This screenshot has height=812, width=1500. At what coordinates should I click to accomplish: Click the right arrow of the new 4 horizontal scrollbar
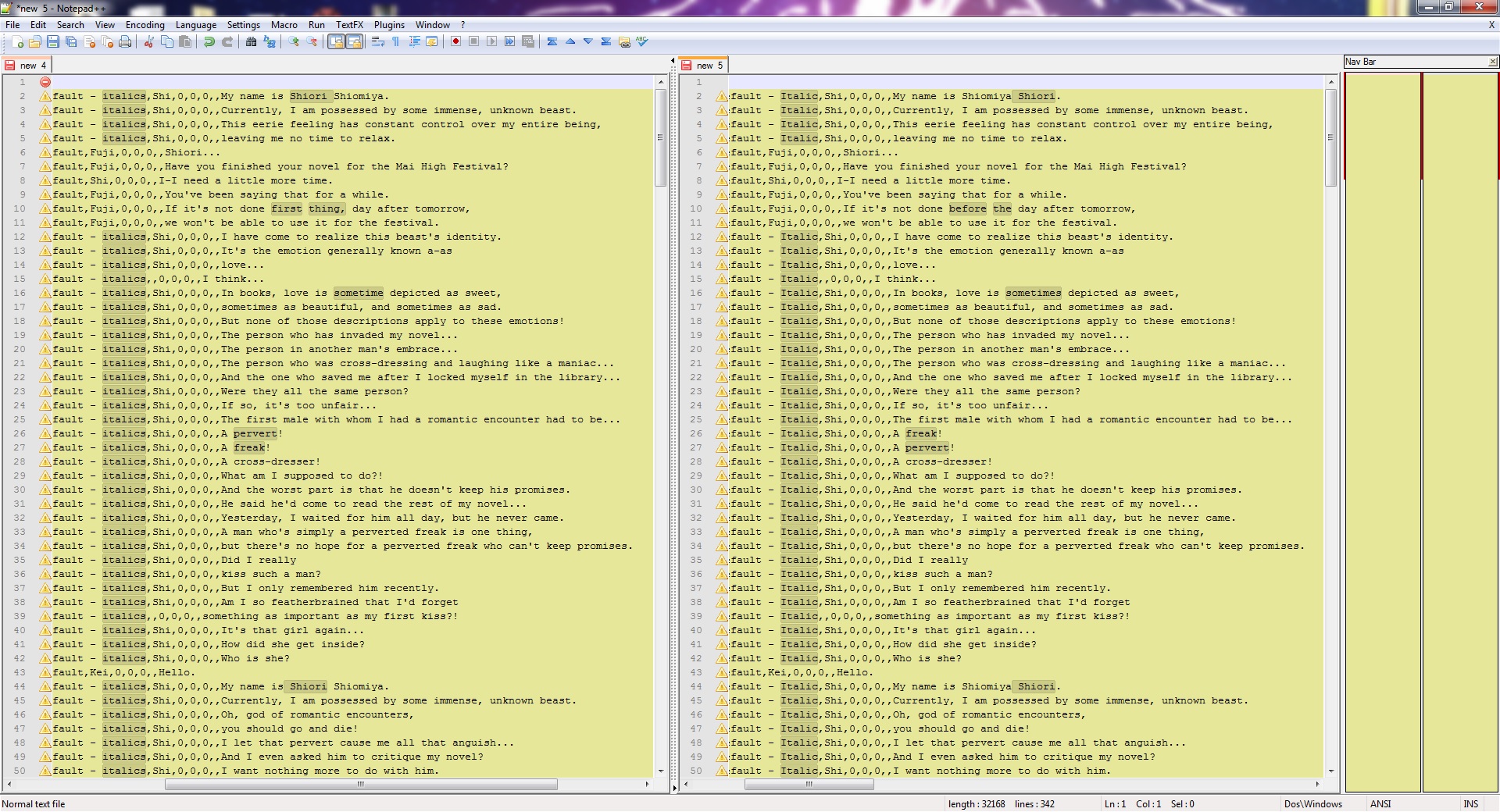point(647,784)
